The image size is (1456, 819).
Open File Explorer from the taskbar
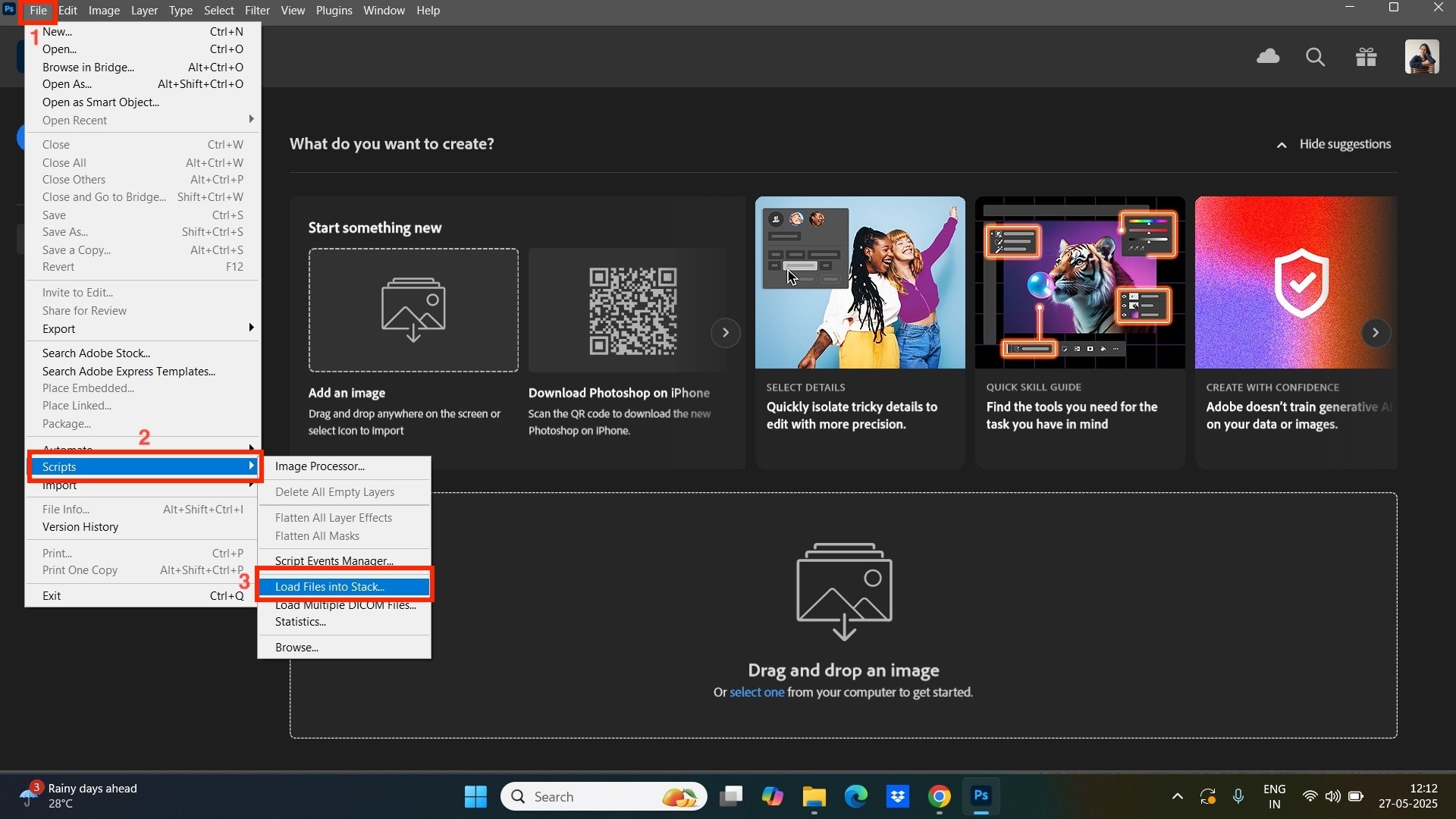coord(814,797)
